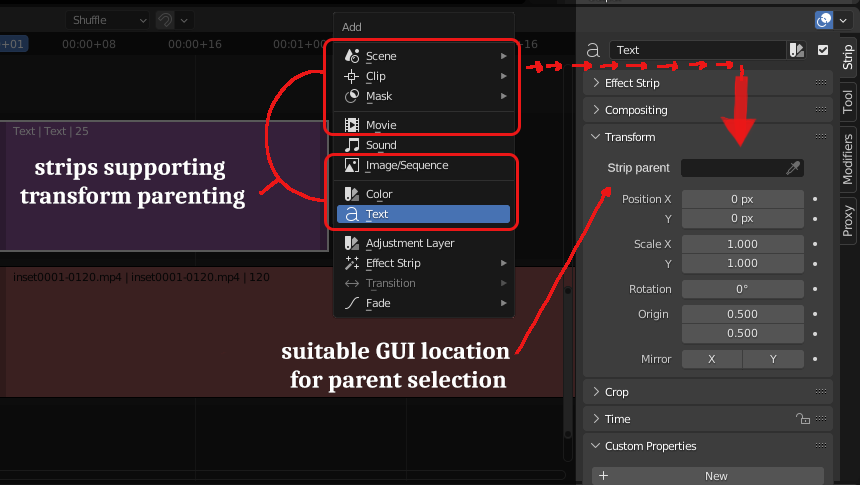This screenshot has height=485, width=860.
Task: Click the Clip tracking icon
Action: (x=352, y=76)
